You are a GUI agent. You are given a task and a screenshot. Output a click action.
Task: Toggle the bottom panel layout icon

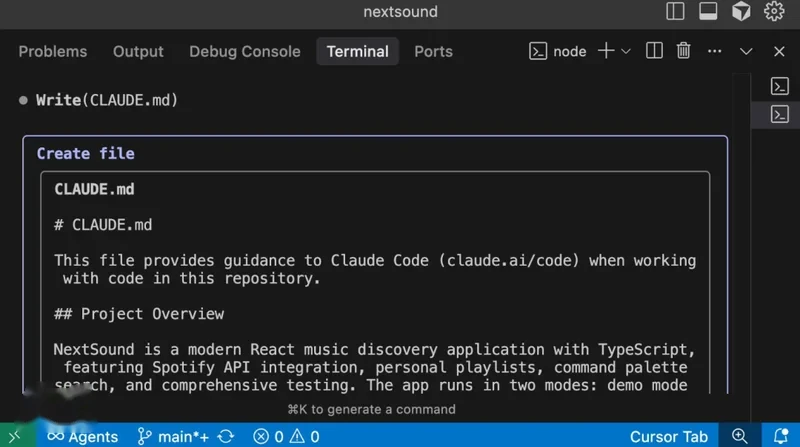pos(708,11)
